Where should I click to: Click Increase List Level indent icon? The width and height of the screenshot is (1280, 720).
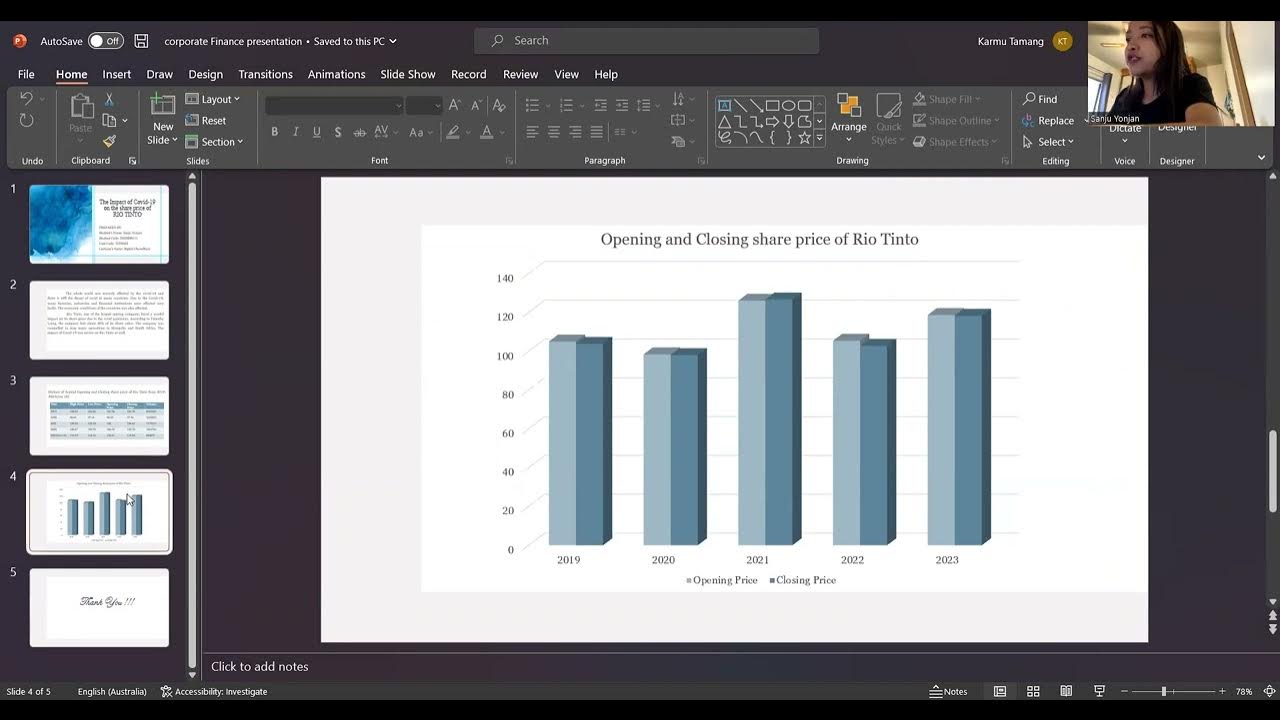pos(622,104)
